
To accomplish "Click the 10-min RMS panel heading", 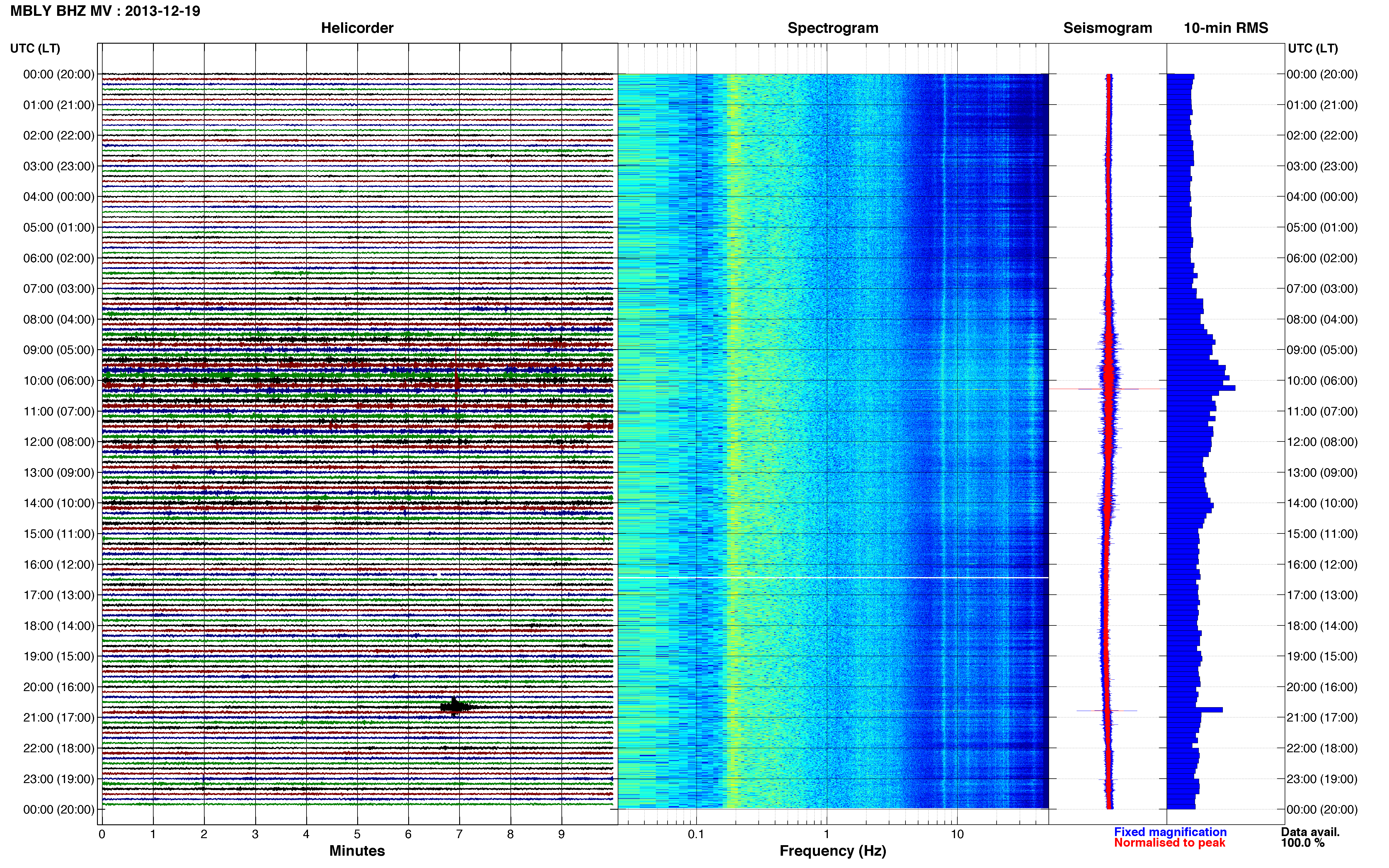I will point(1226,28).
